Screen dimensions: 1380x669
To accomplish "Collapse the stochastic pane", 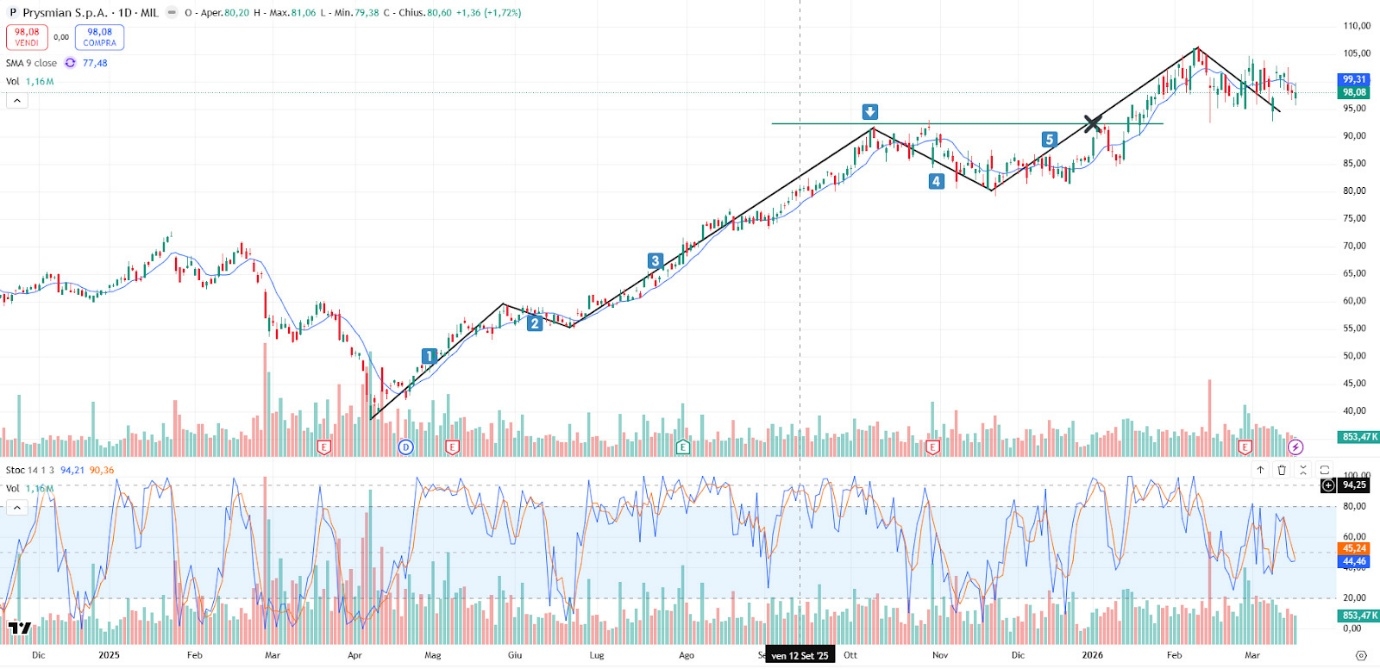I will tap(1302, 470).
